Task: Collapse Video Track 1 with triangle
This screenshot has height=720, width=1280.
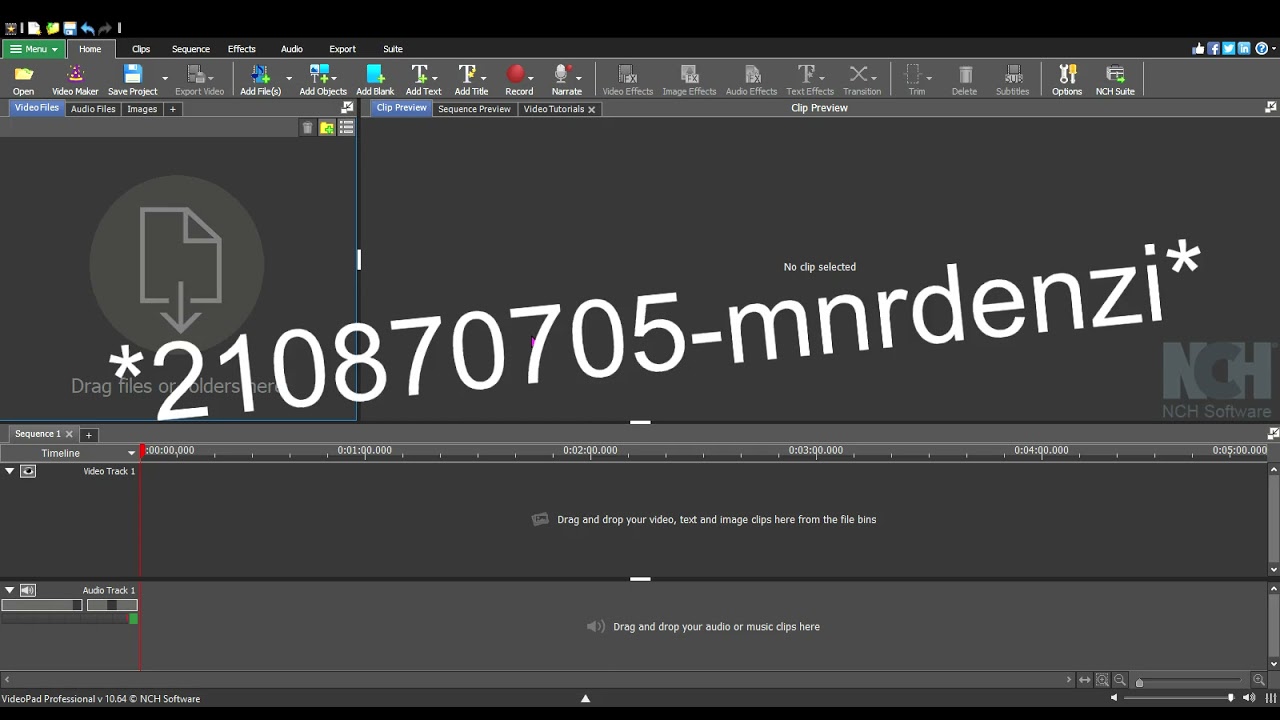Action: click(x=10, y=471)
